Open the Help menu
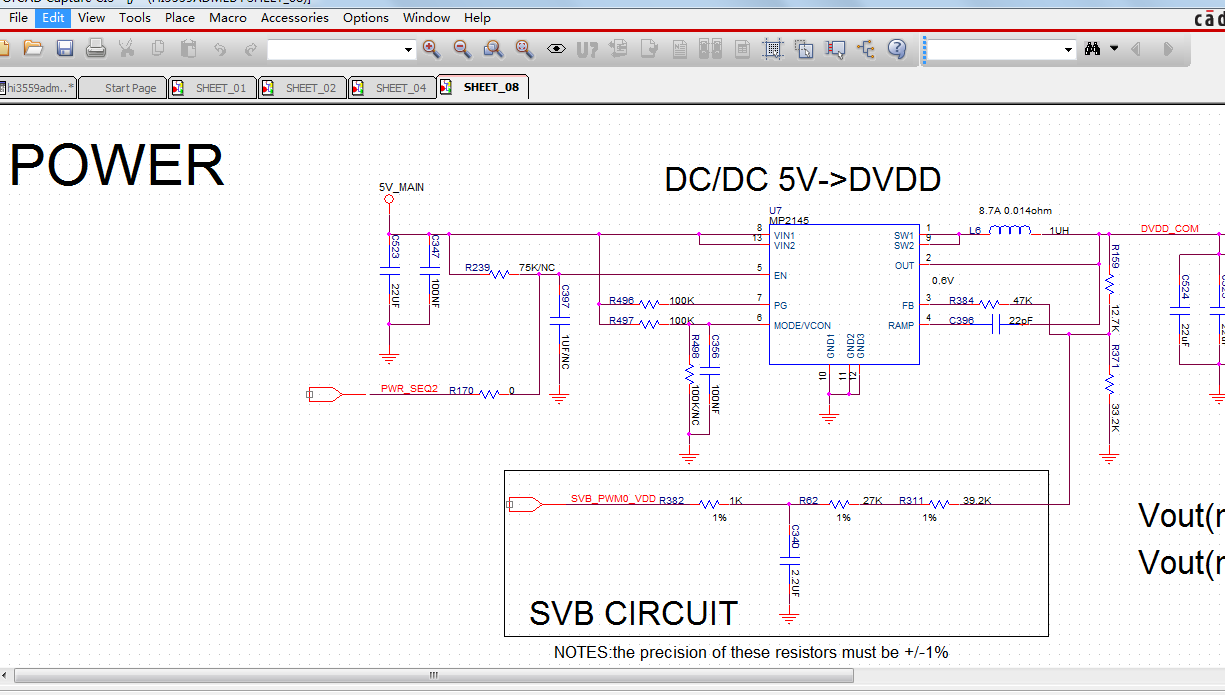Image resolution: width=1225 pixels, height=695 pixels. point(477,17)
